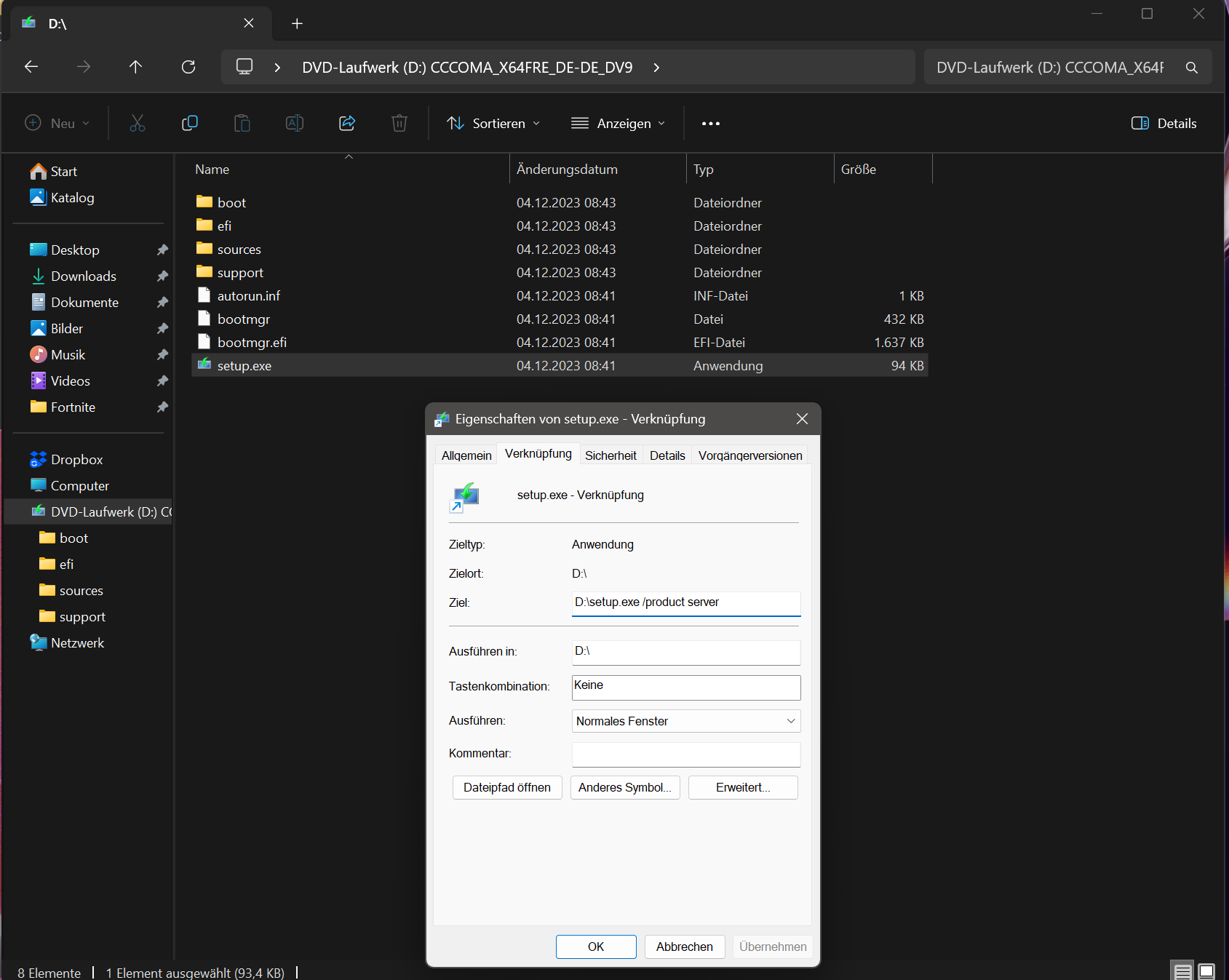Select the autorun.inf file row
Viewport: 1229px width, 980px height.
[560, 295]
